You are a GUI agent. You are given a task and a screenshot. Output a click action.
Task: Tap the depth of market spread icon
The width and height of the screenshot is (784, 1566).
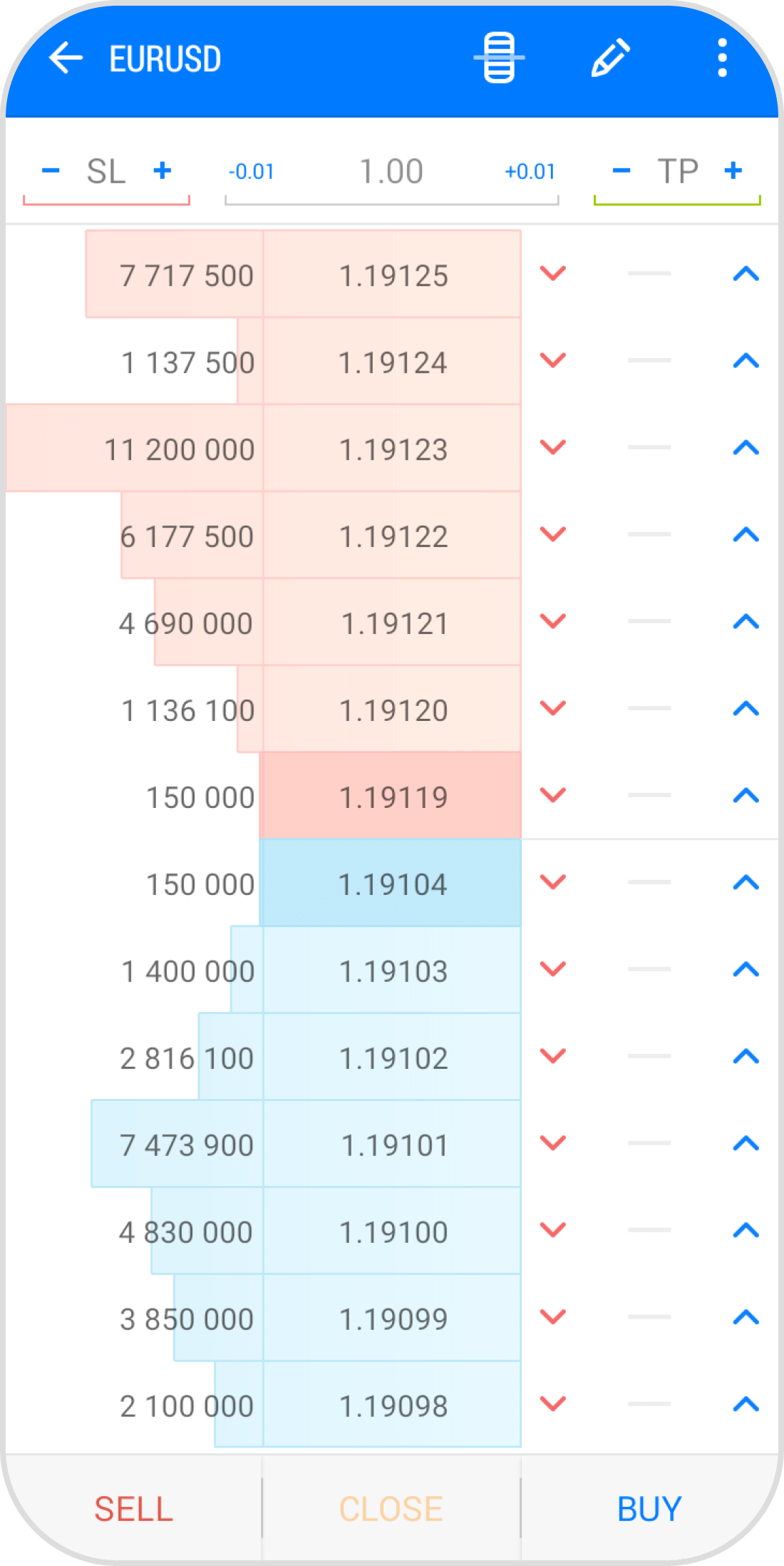(x=499, y=58)
